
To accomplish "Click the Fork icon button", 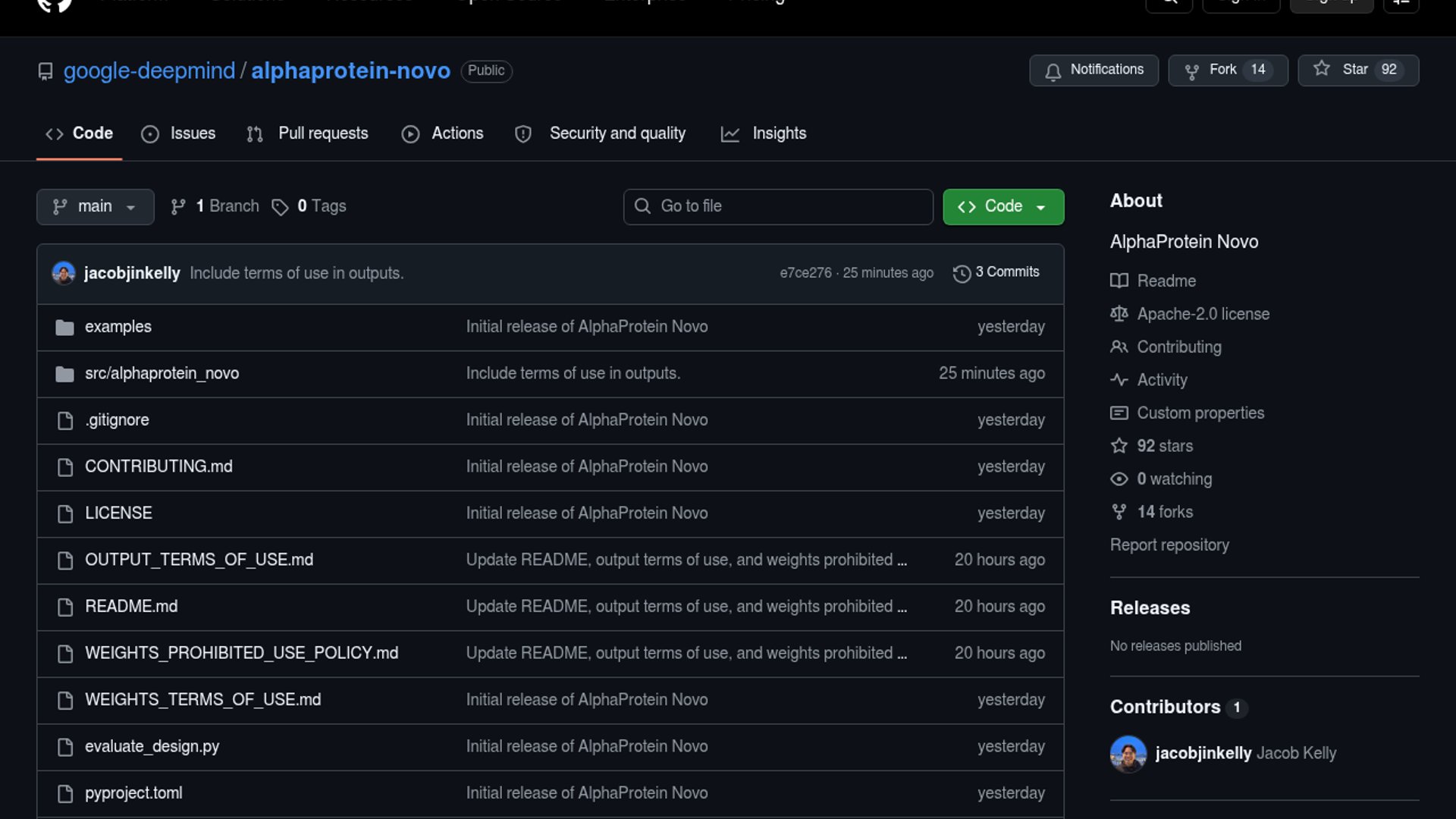I will 1191,71.
